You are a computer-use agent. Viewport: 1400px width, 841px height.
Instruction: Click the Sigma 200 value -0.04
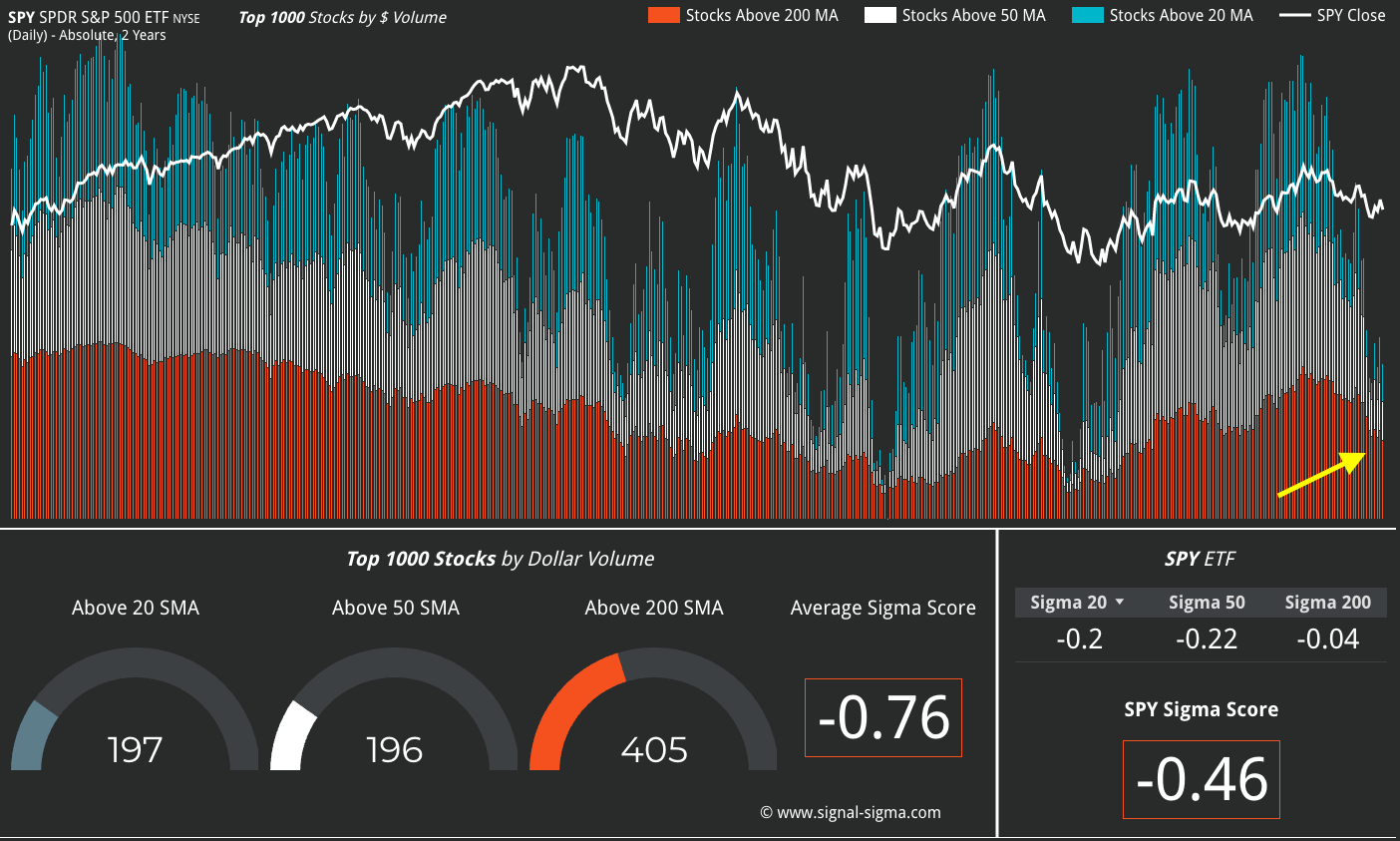click(x=1328, y=638)
